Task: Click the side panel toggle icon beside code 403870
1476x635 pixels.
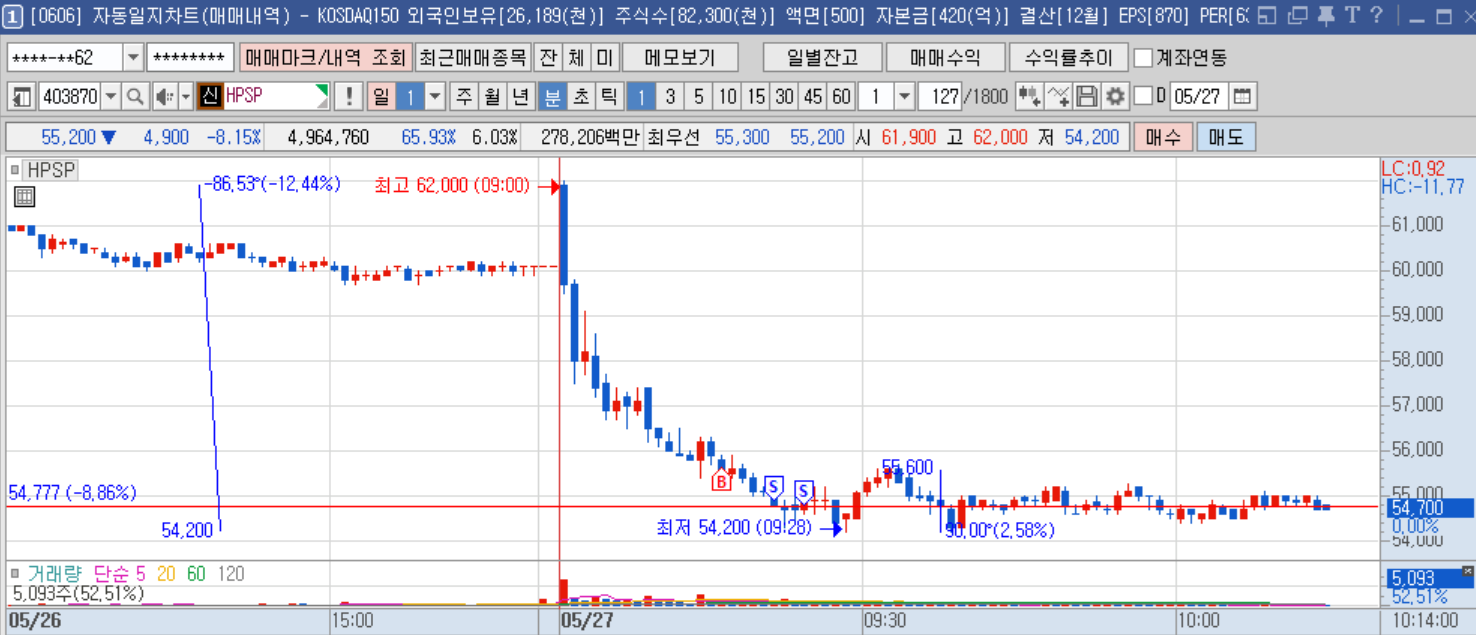Action: [x=21, y=97]
